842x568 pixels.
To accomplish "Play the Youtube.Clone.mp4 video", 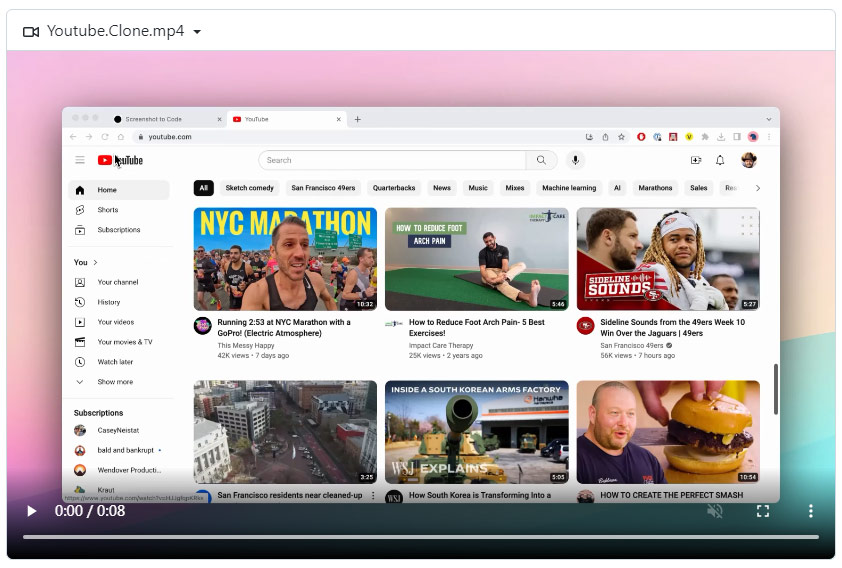I will (x=31, y=511).
